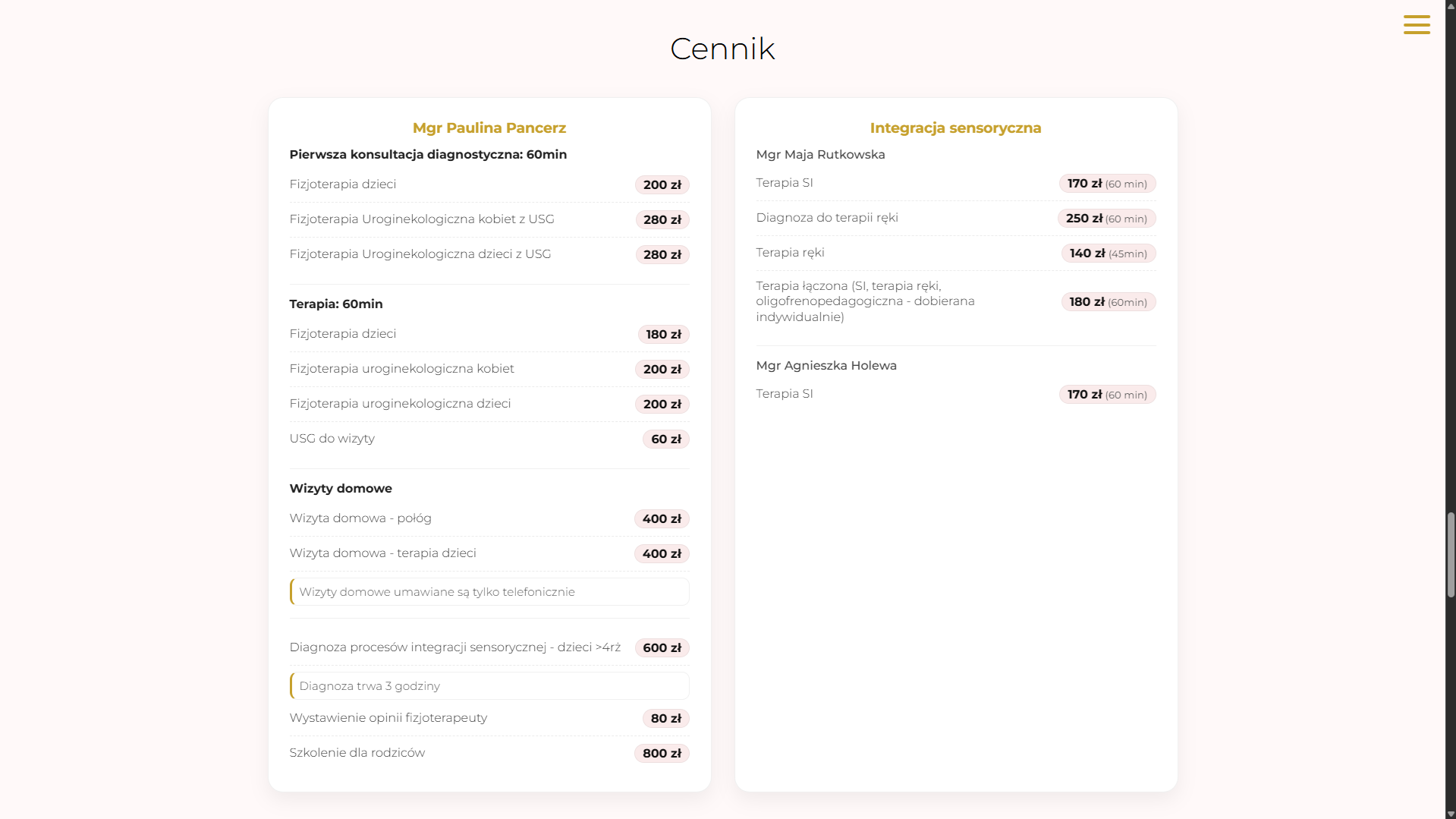
Task: Click Terapia łączona description text
Action: [865, 301]
